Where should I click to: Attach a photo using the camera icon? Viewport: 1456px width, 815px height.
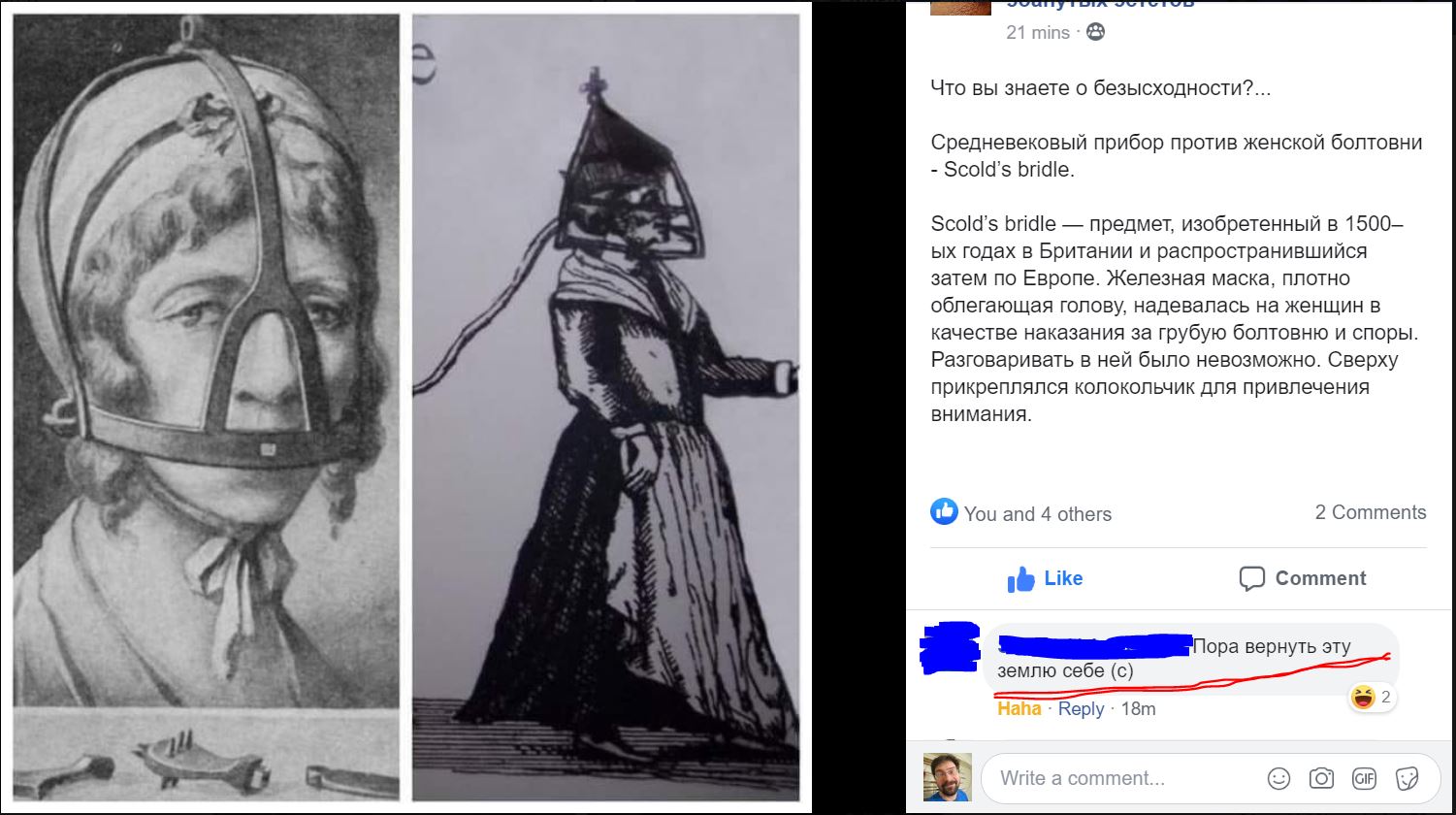pyautogui.click(x=1321, y=778)
